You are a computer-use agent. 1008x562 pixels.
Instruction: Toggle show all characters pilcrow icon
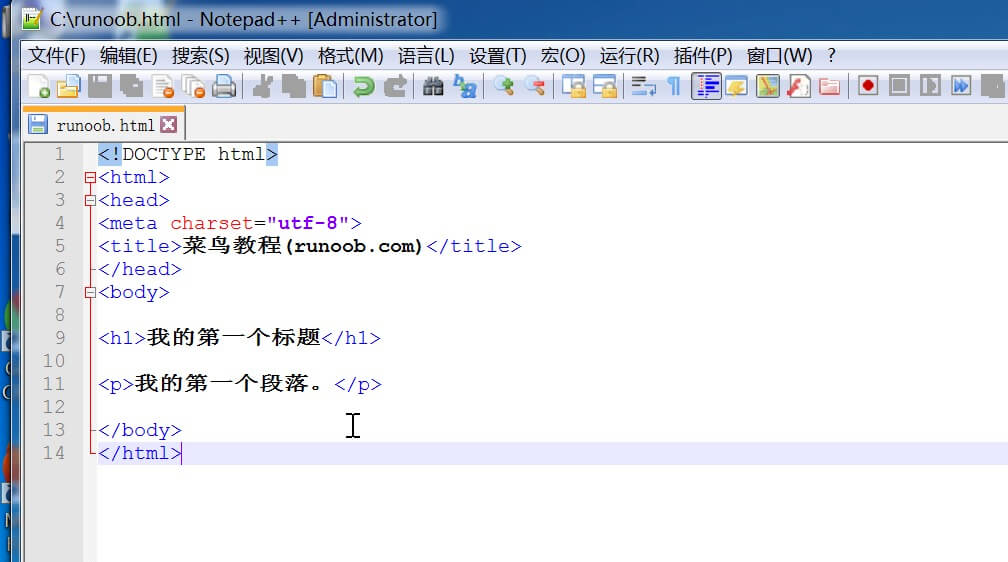click(674, 87)
